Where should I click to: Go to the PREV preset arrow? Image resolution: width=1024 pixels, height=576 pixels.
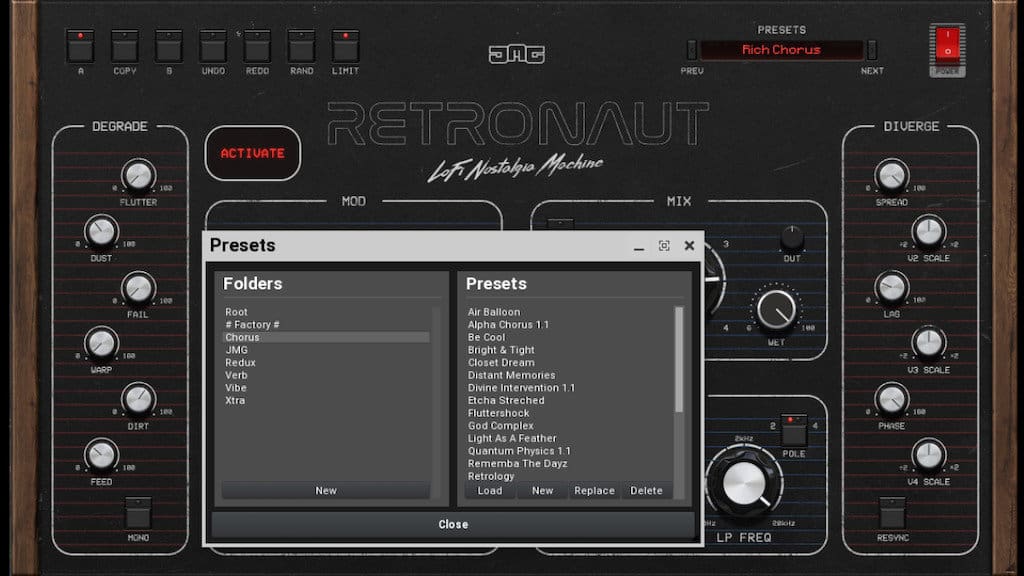click(x=692, y=50)
